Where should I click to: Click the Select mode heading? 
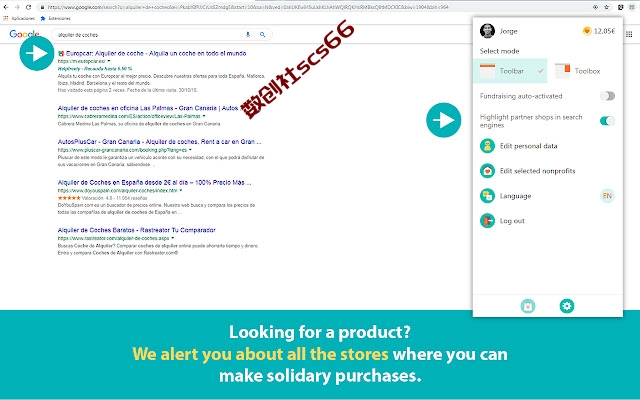click(499, 51)
